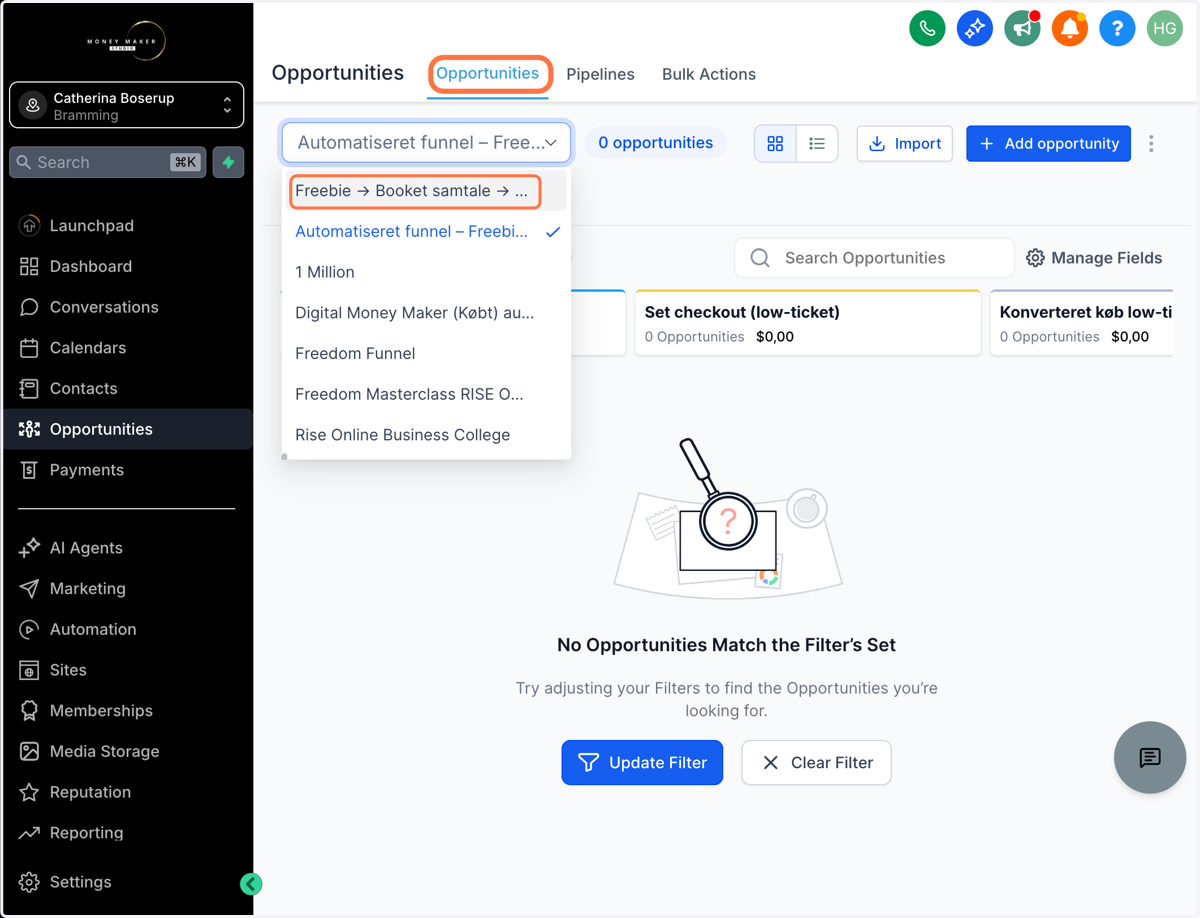Choose the Freedom Funnel pipeline
Screen dimensions: 1200x918
click(427, 353)
